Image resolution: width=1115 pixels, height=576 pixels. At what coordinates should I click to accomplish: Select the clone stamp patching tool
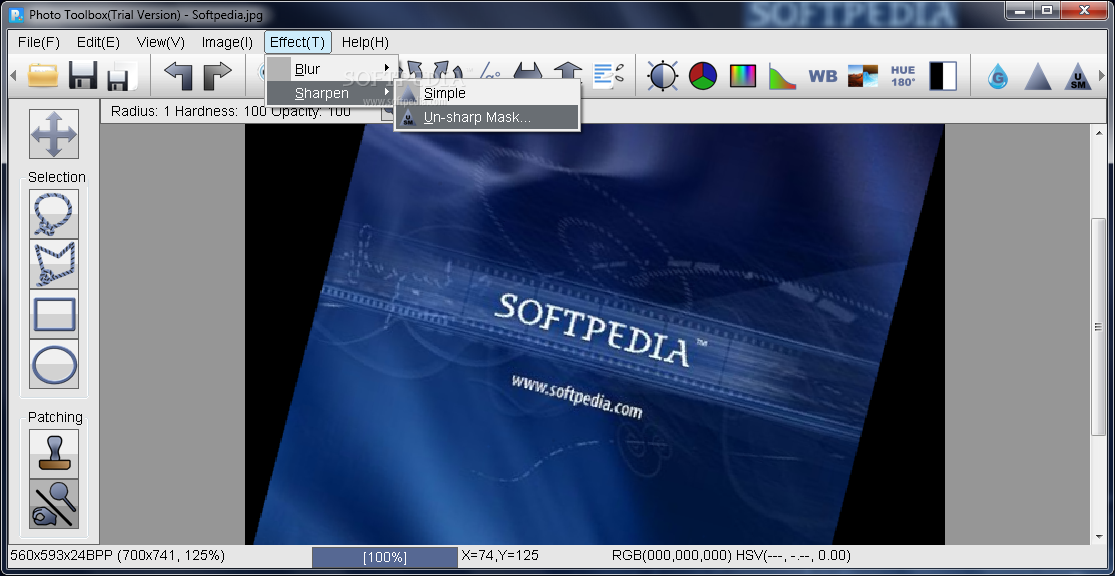pos(54,454)
